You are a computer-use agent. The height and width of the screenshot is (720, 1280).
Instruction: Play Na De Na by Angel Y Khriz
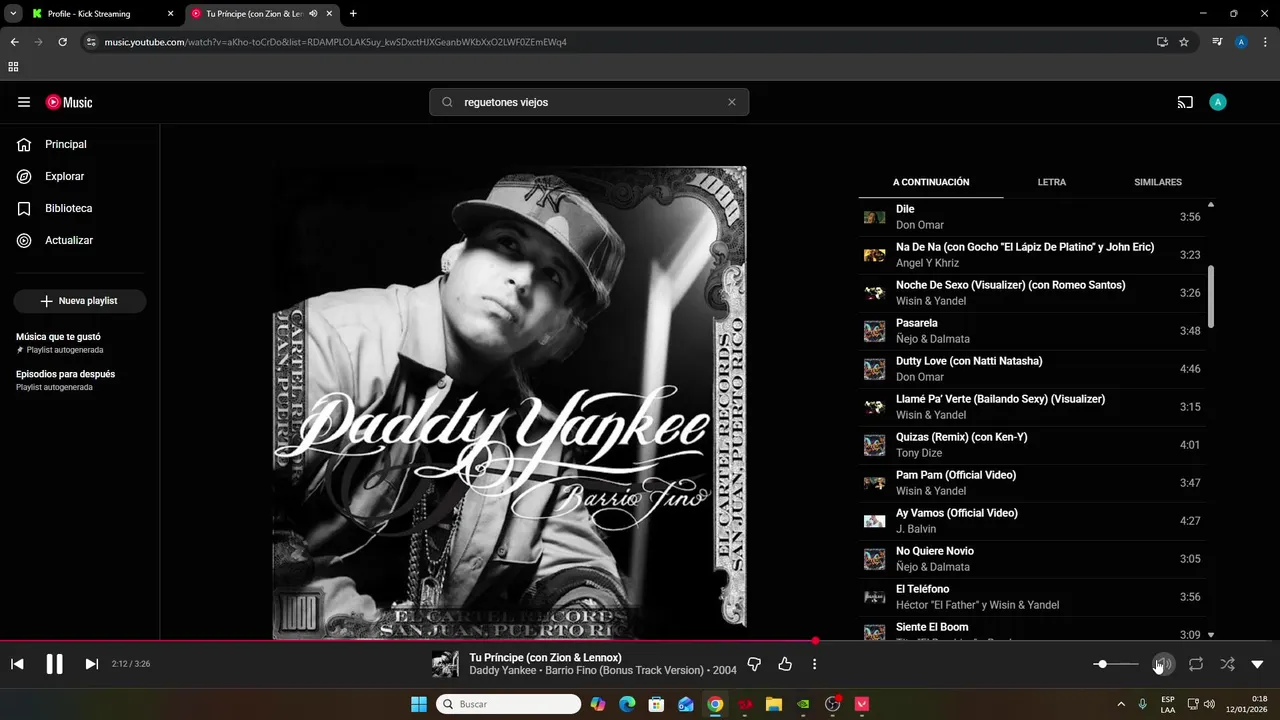pos(1032,255)
